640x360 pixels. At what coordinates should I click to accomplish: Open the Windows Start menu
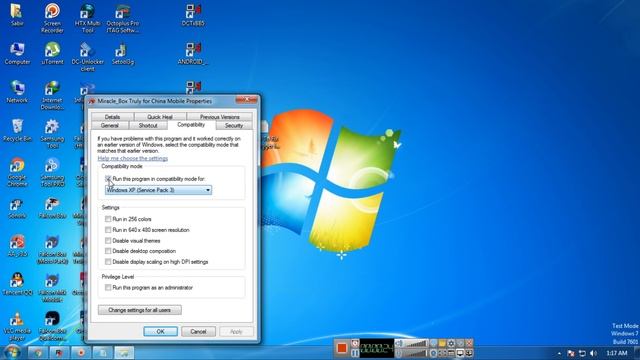tap(12, 352)
